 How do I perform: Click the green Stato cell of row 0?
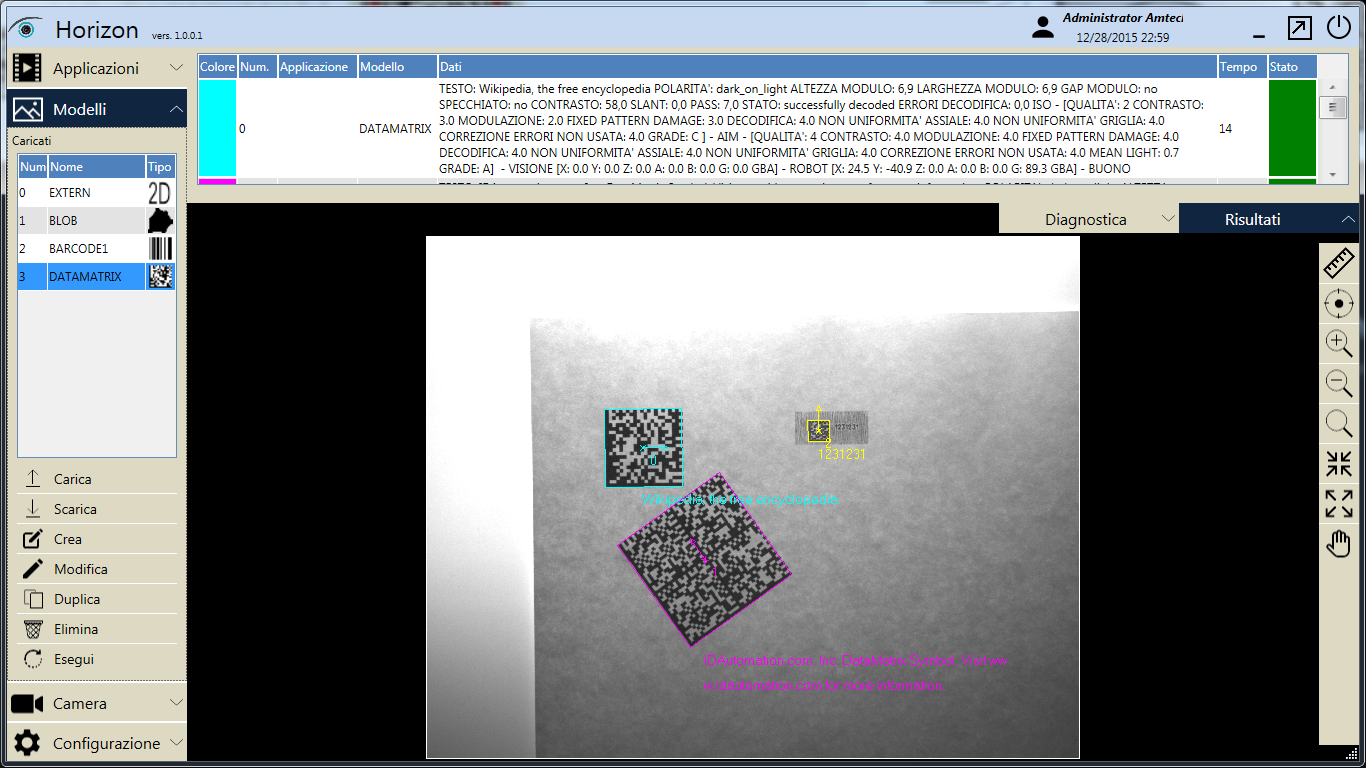(x=1292, y=129)
